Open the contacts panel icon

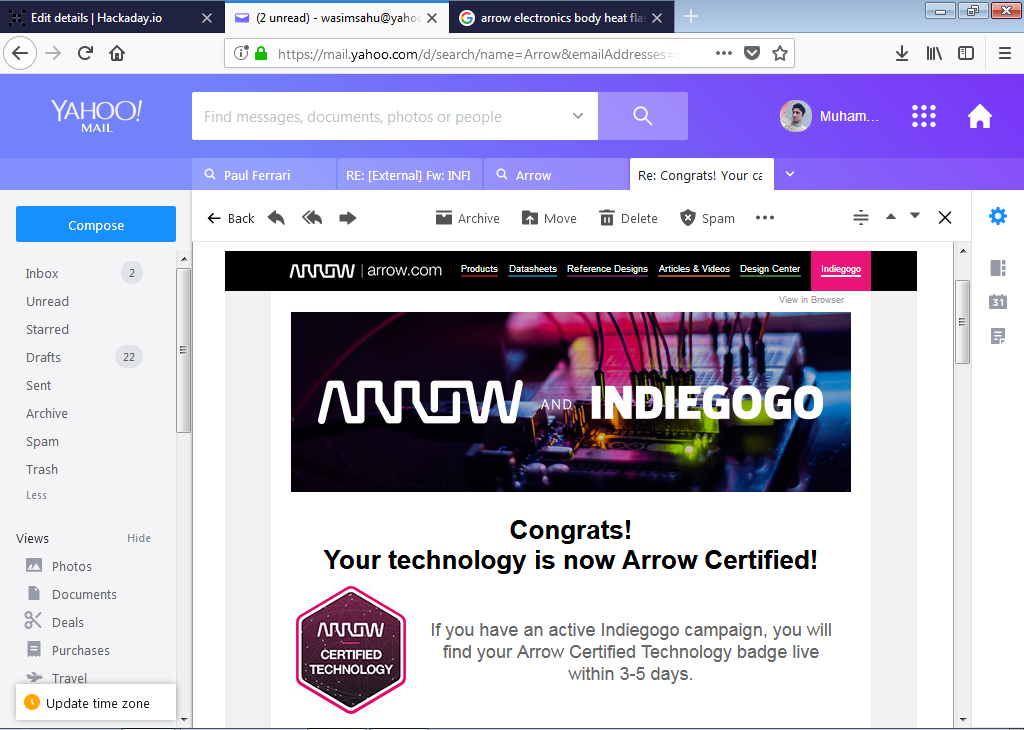(998, 268)
